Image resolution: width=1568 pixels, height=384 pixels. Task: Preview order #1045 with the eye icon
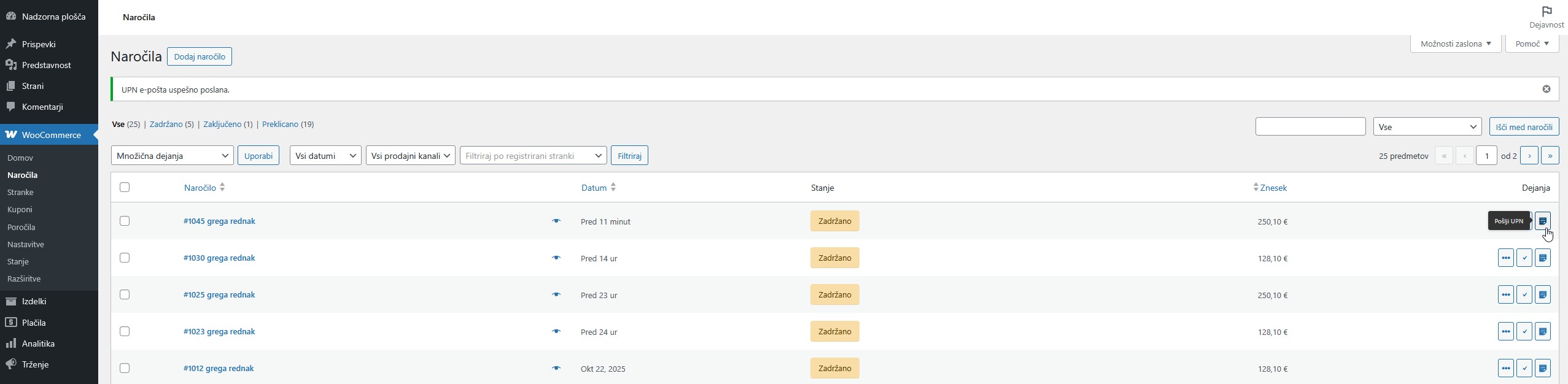tap(556, 221)
